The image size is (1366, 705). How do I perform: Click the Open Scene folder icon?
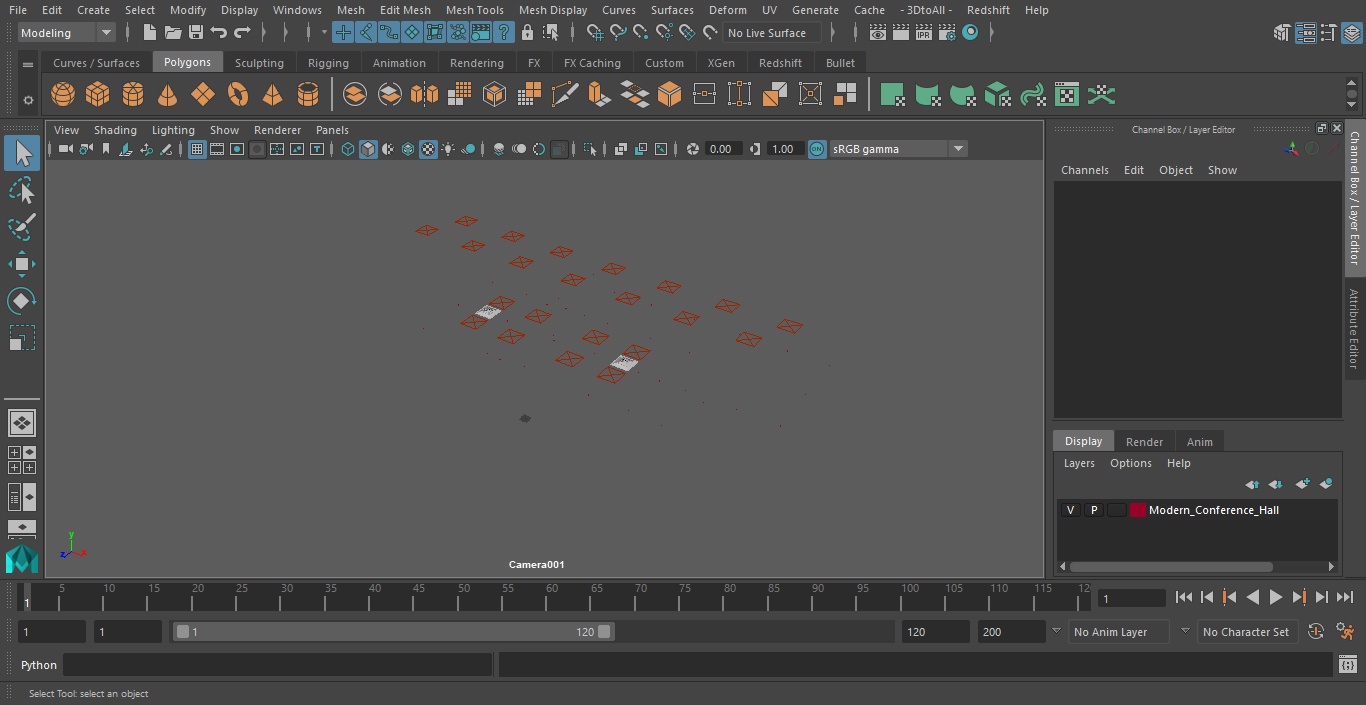click(173, 33)
